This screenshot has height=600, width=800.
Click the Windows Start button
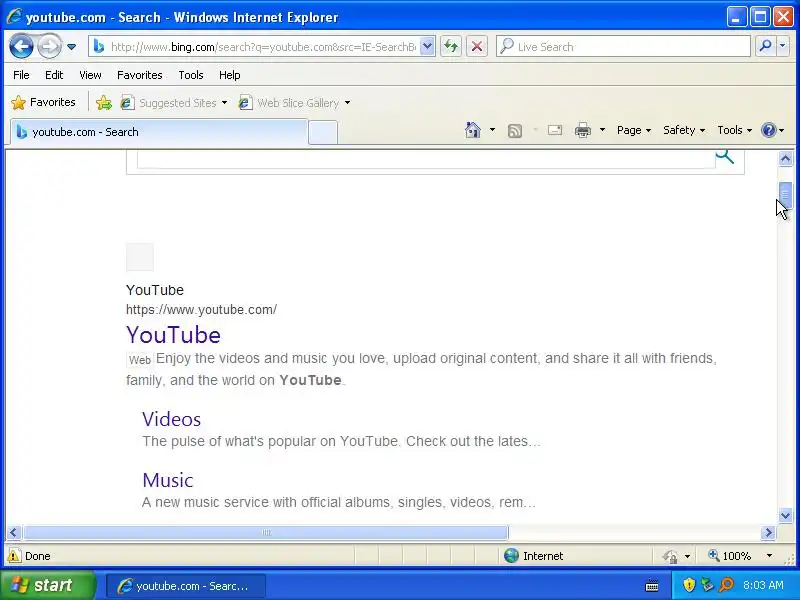[48, 585]
